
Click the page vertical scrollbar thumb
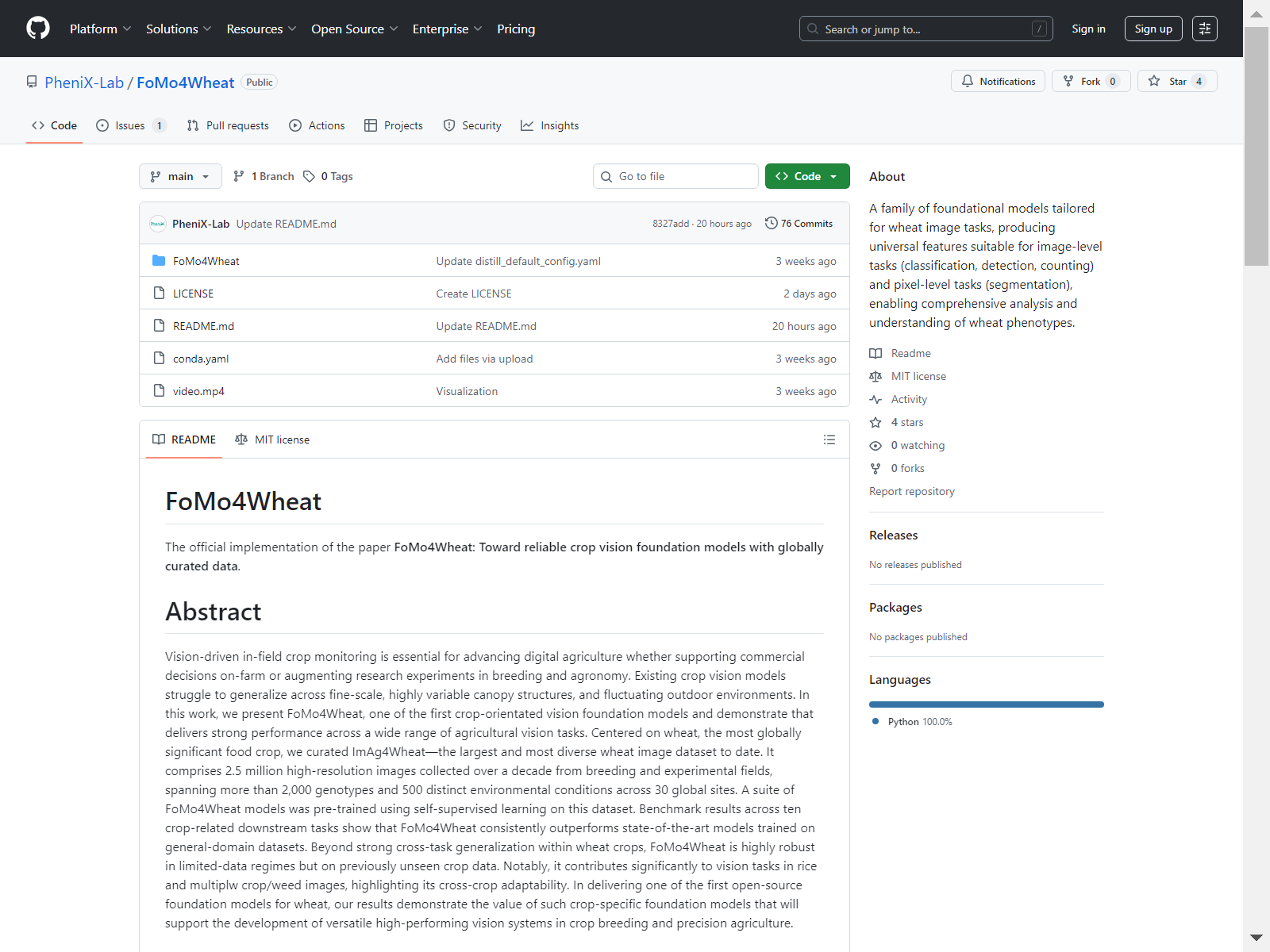pos(1257,147)
